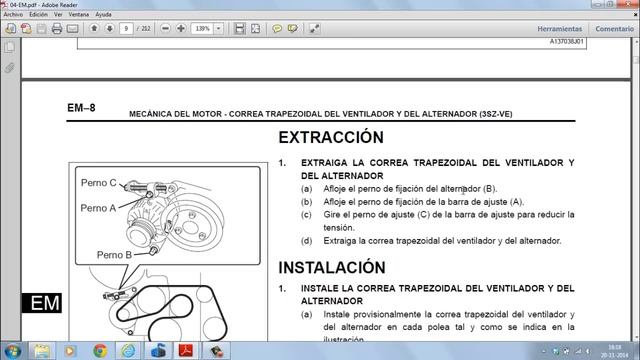Zoom in with plus button
The width and height of the screenshot is (640, 360).
181,29
